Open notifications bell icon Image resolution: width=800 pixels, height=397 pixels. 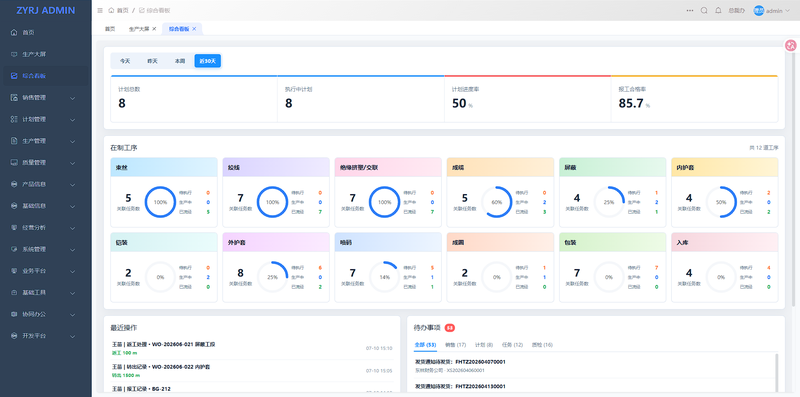point(718,10)
